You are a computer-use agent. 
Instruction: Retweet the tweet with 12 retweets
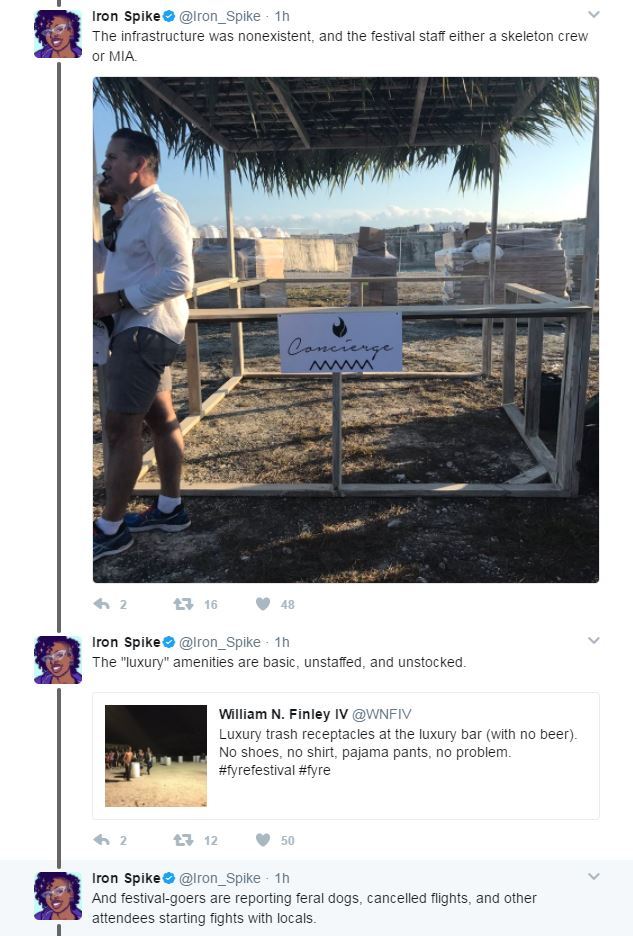[183, 840]
